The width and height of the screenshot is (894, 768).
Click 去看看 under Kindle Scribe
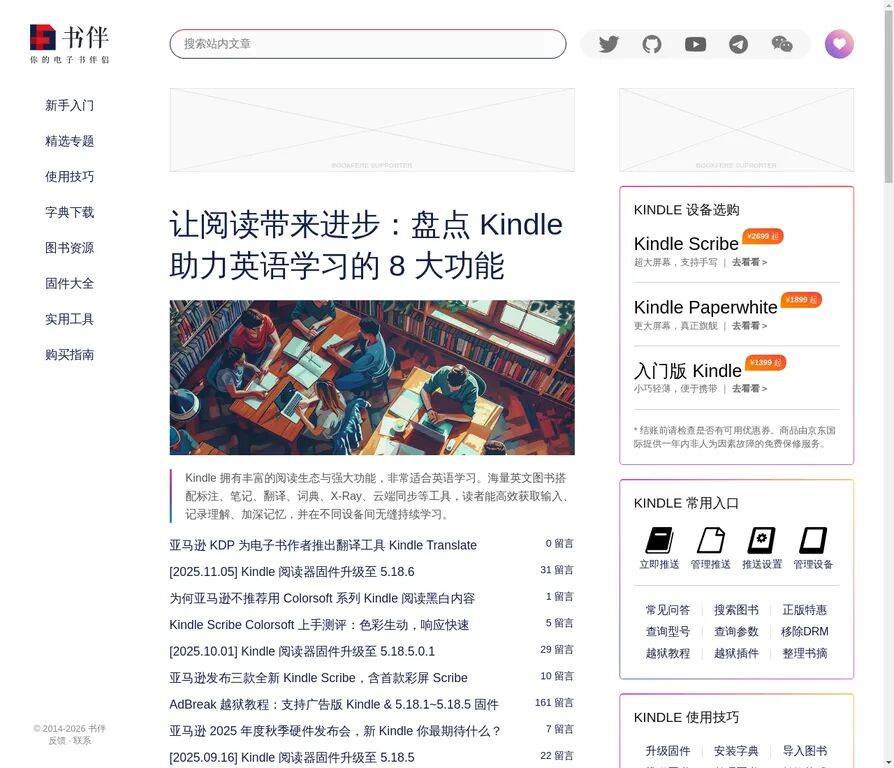[x=749, y=262]
